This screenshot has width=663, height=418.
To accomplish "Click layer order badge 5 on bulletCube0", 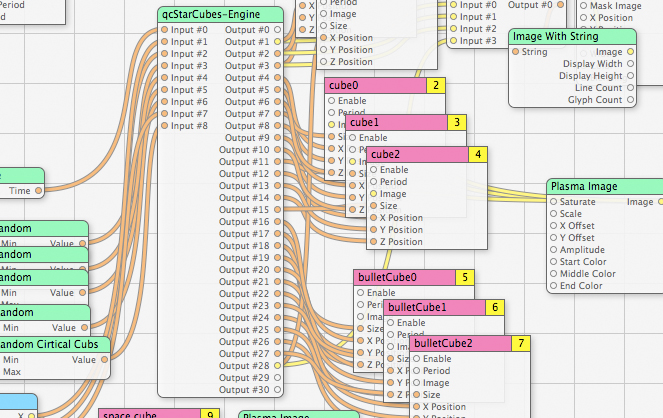I will (x=464, y=277).
